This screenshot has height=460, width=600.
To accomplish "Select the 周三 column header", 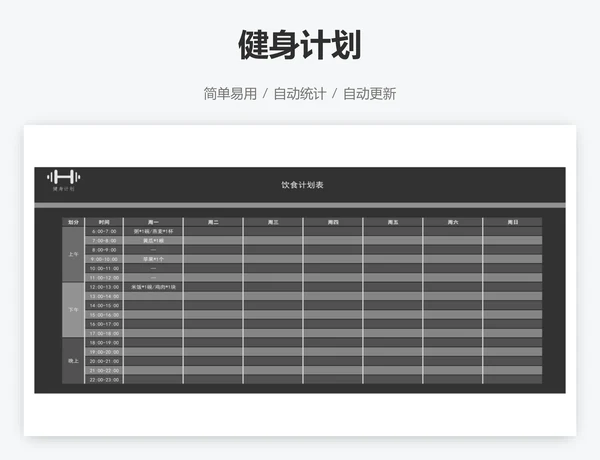I will [x=273, y=222].
